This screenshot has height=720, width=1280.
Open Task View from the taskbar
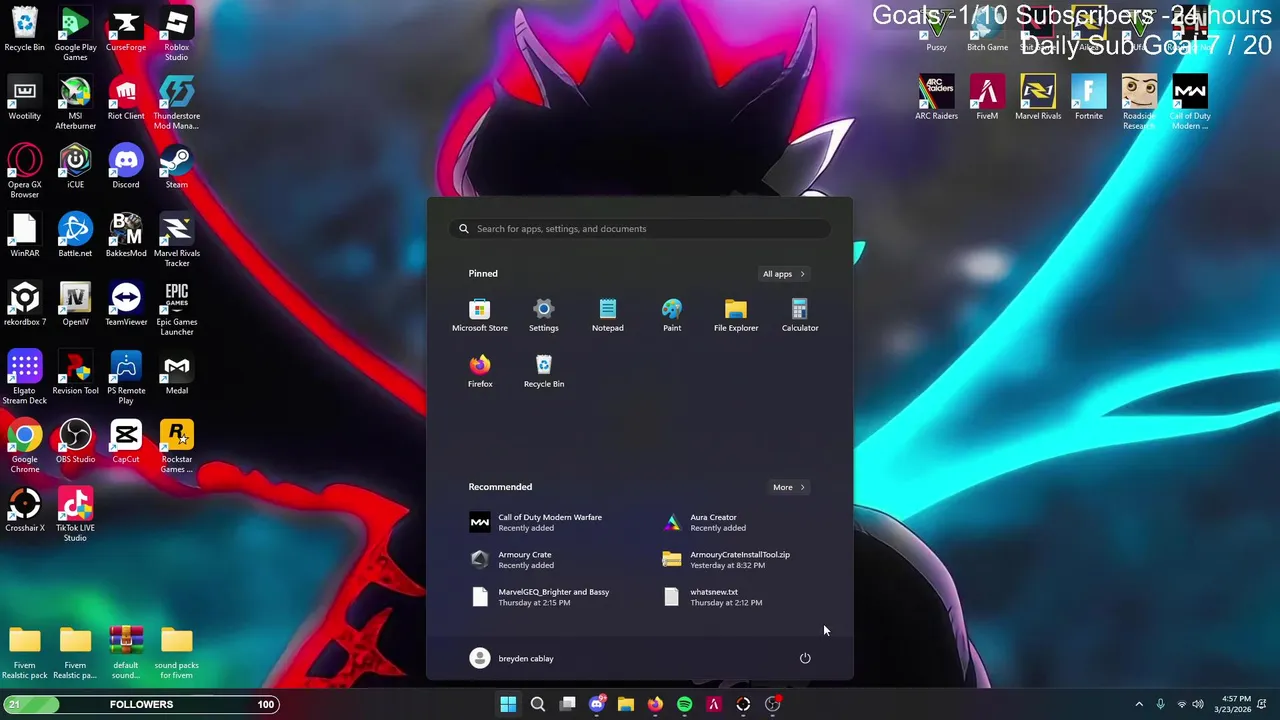[567, 704]
